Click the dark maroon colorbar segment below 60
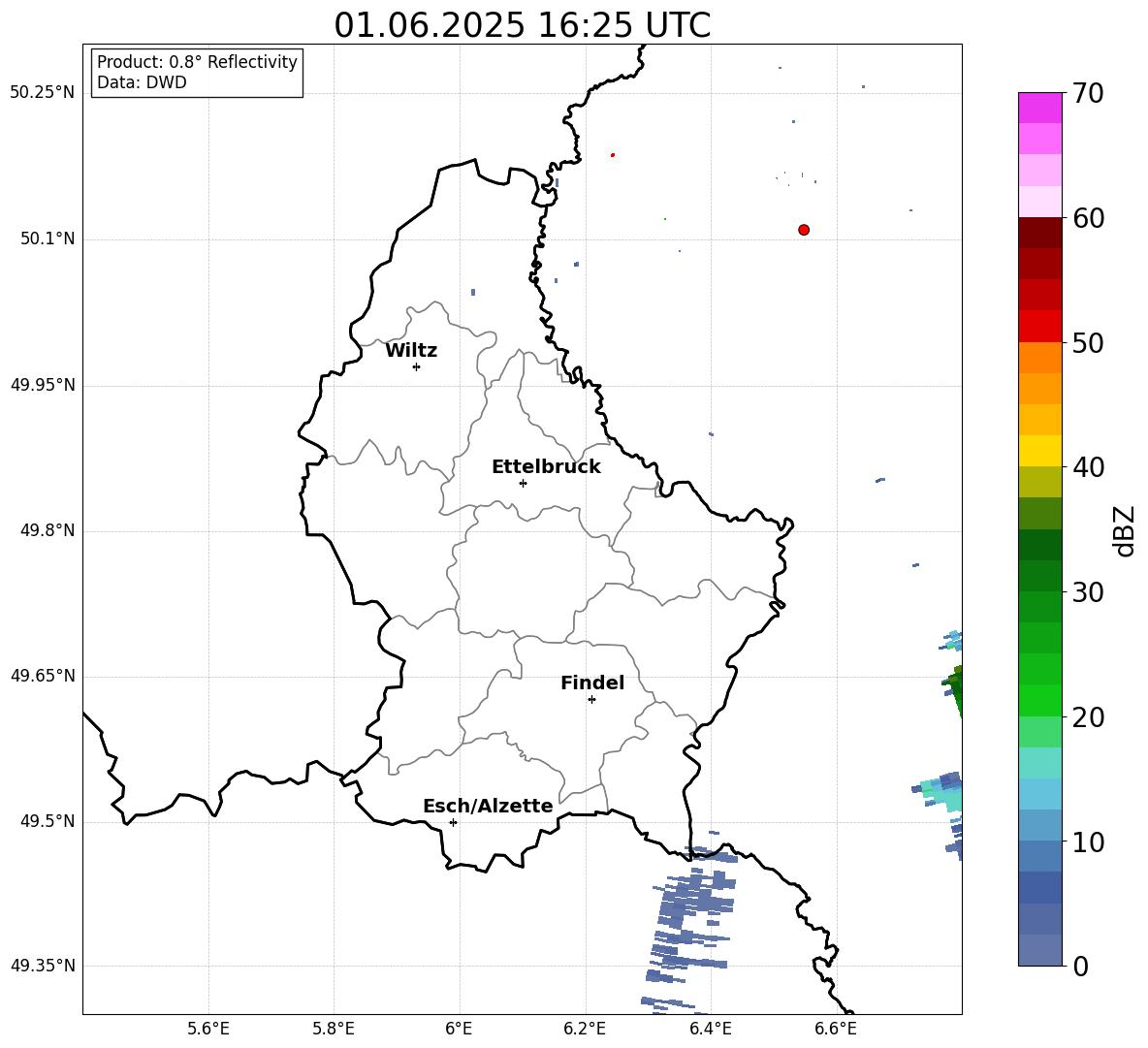 tap(1039, 232)
